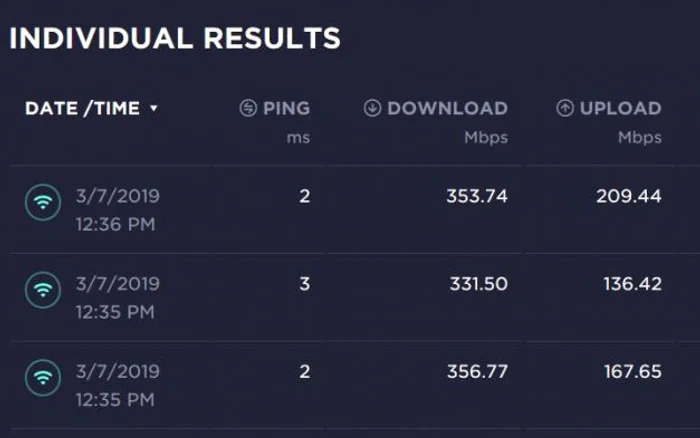700x438 pixels.
Task: Click Wi-Fi icon for 356.77 download row
Action: tap(43, 378)
